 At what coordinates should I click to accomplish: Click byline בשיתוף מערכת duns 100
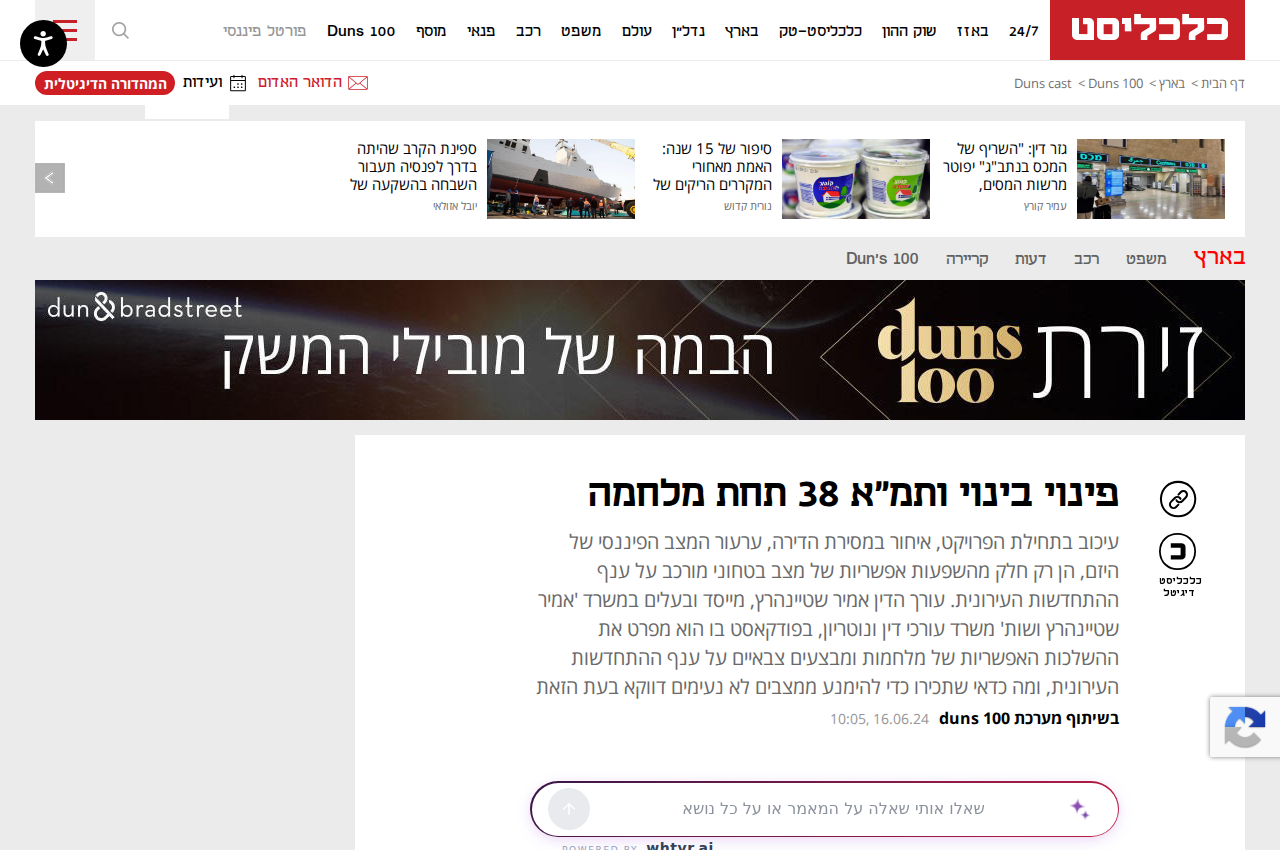click(x=1029, y=718)
